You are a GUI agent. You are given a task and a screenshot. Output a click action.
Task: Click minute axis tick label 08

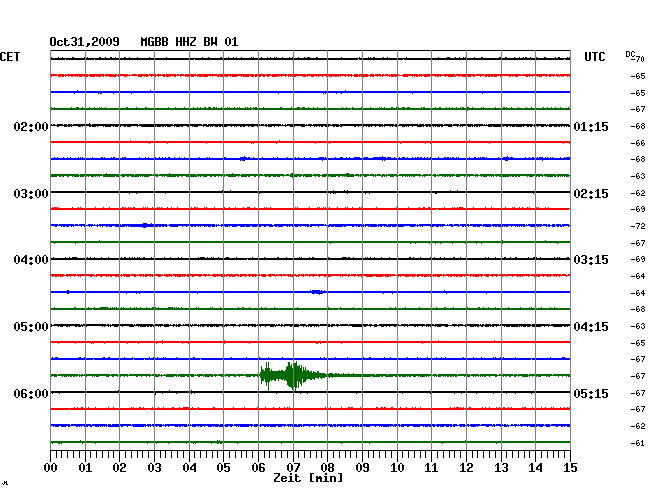[x=327, y=467]
